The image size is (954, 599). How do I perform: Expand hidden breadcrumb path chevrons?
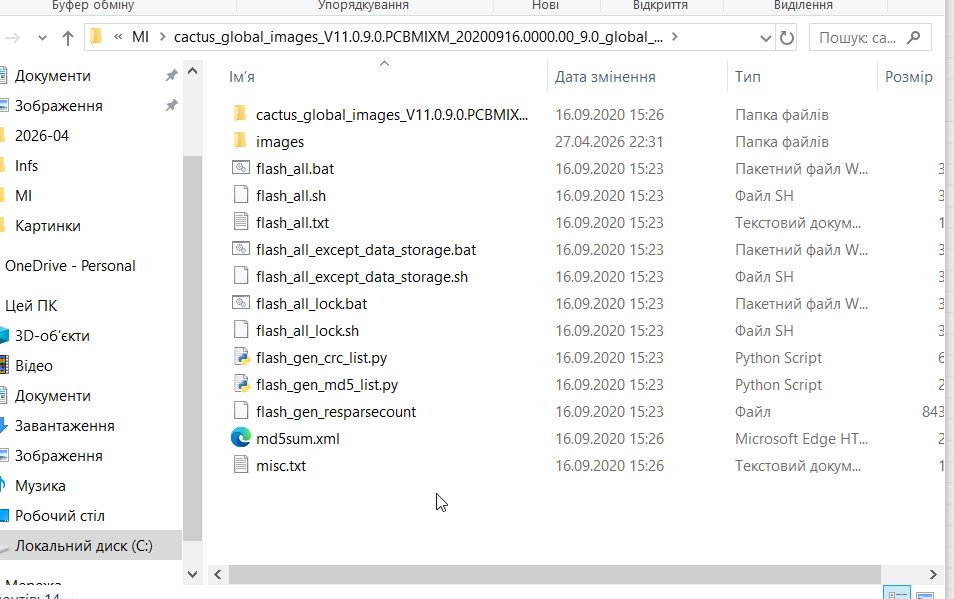(x=118, y=37)
